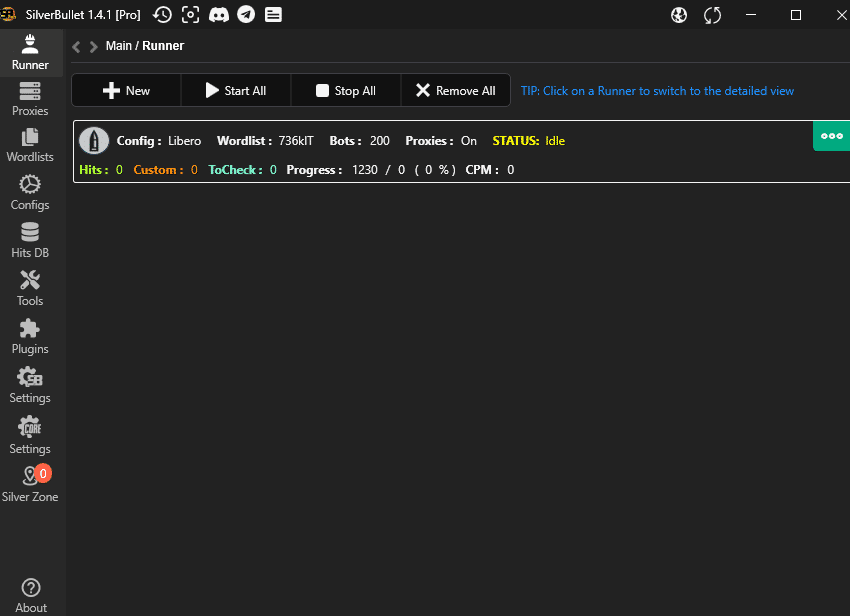Viewport: 850px width, 616px height.
Task: Click Start All runners
Action: 236,91
